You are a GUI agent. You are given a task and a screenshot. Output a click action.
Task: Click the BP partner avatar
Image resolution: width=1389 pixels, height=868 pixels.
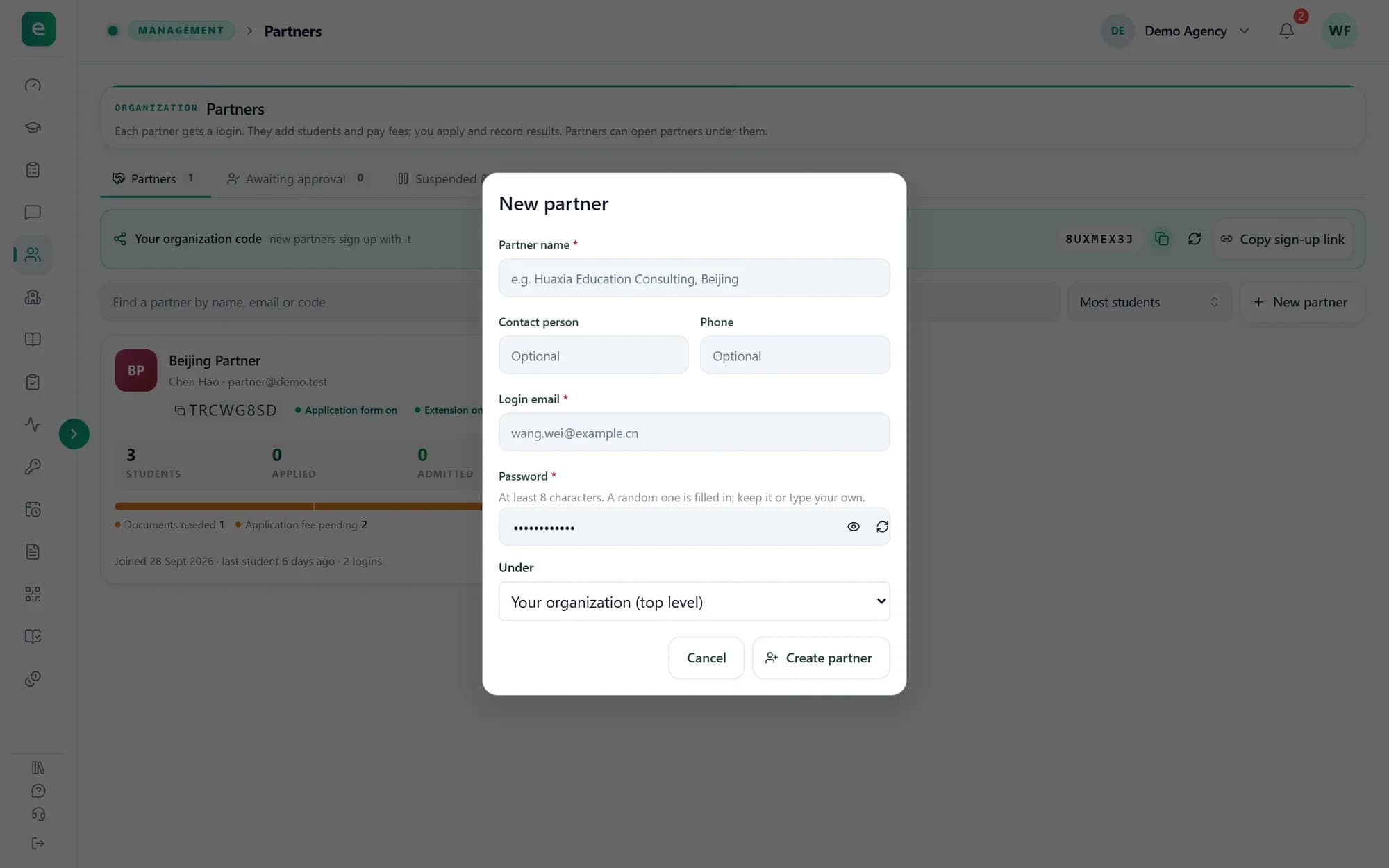[x=135, y=370]
